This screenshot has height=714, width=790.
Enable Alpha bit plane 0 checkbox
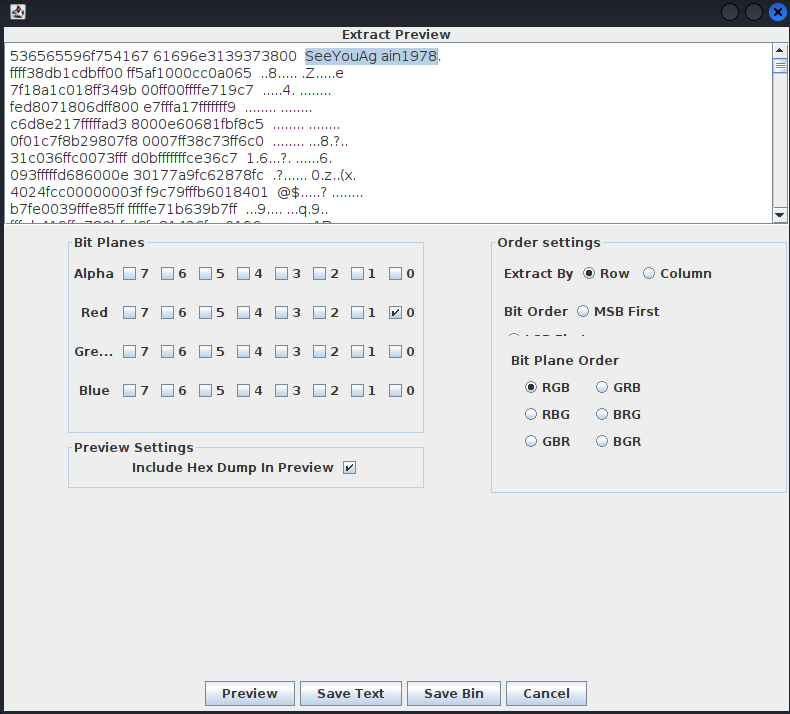point(396,274)
